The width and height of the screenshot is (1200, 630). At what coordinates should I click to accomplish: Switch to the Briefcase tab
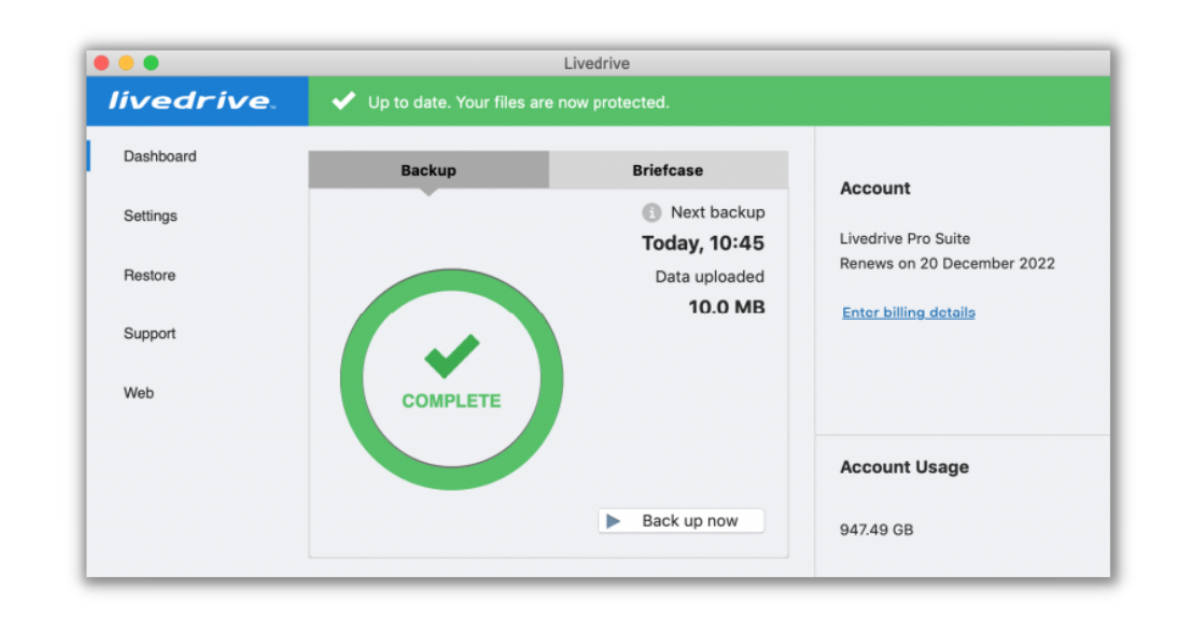pyautogui.click(x=667, y=170)
